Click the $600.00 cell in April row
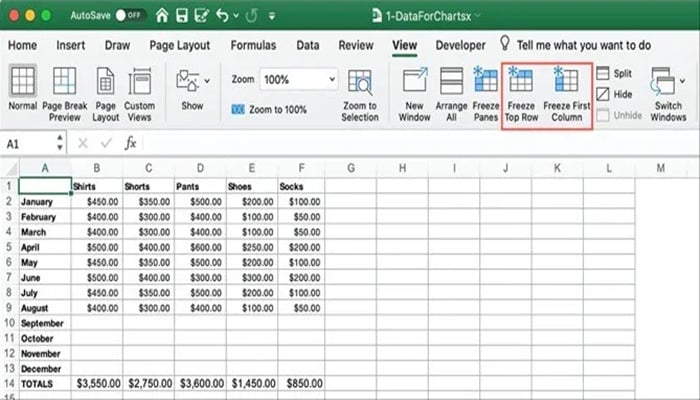 (x=200, y=247)
